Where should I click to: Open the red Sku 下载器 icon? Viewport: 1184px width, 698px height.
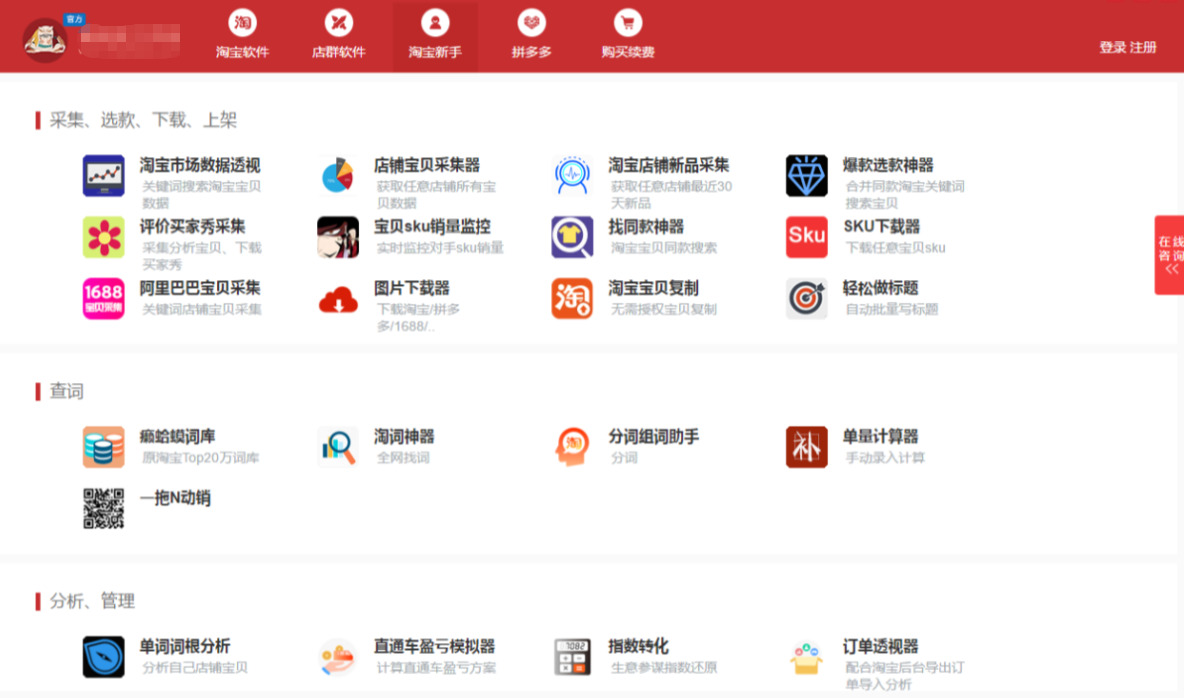pos(806,236)
